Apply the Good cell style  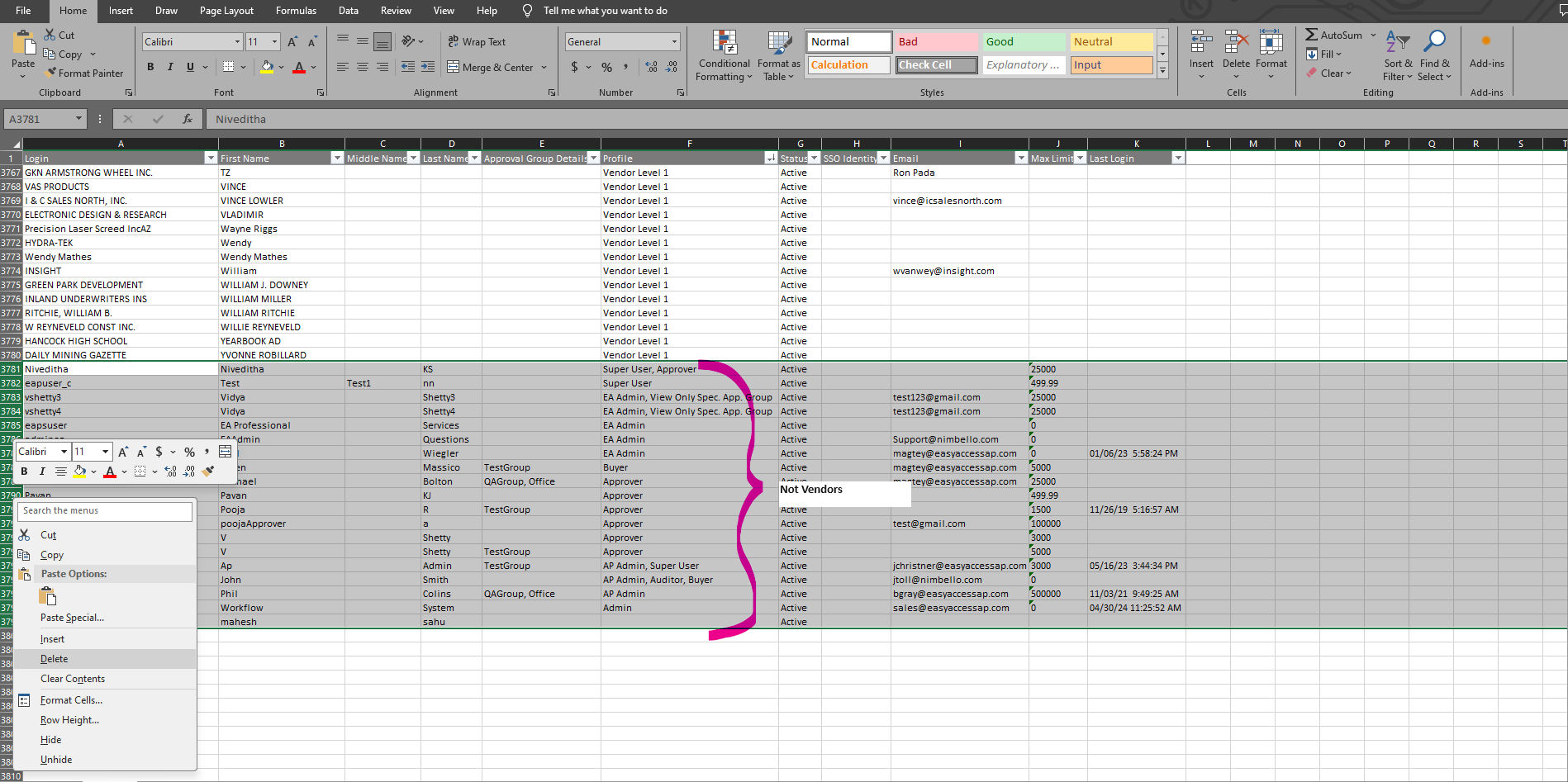(x=1023, y=41)
